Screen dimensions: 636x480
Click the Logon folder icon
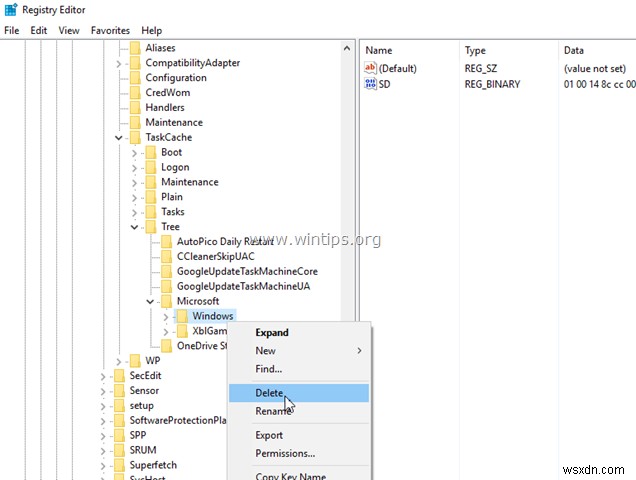tap(151, 167)
